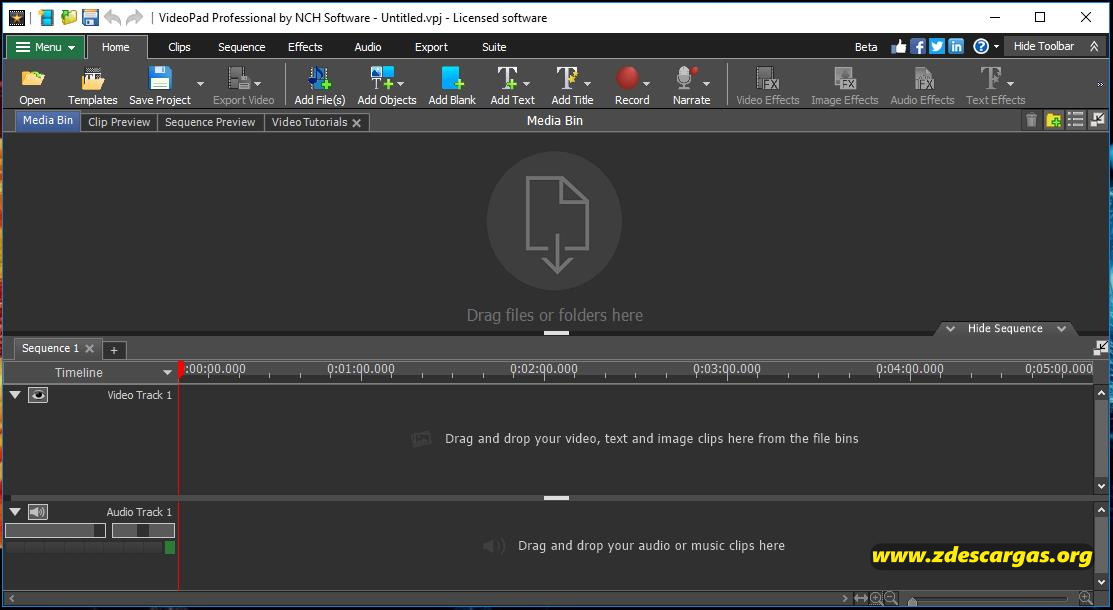
Task: Click the title bar redo arrow
Action: coord(134,18)
